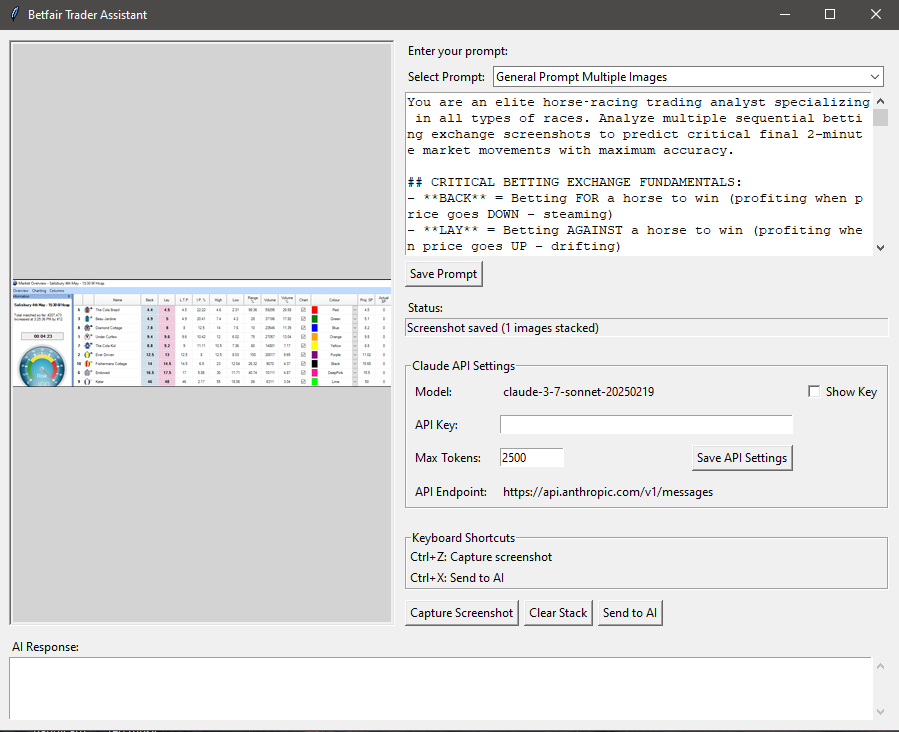The height and width of the screenshot is (732, 899).
Task: Click the Ctrl+Z: Capture screenshot shortcut text
Action: 481,557
